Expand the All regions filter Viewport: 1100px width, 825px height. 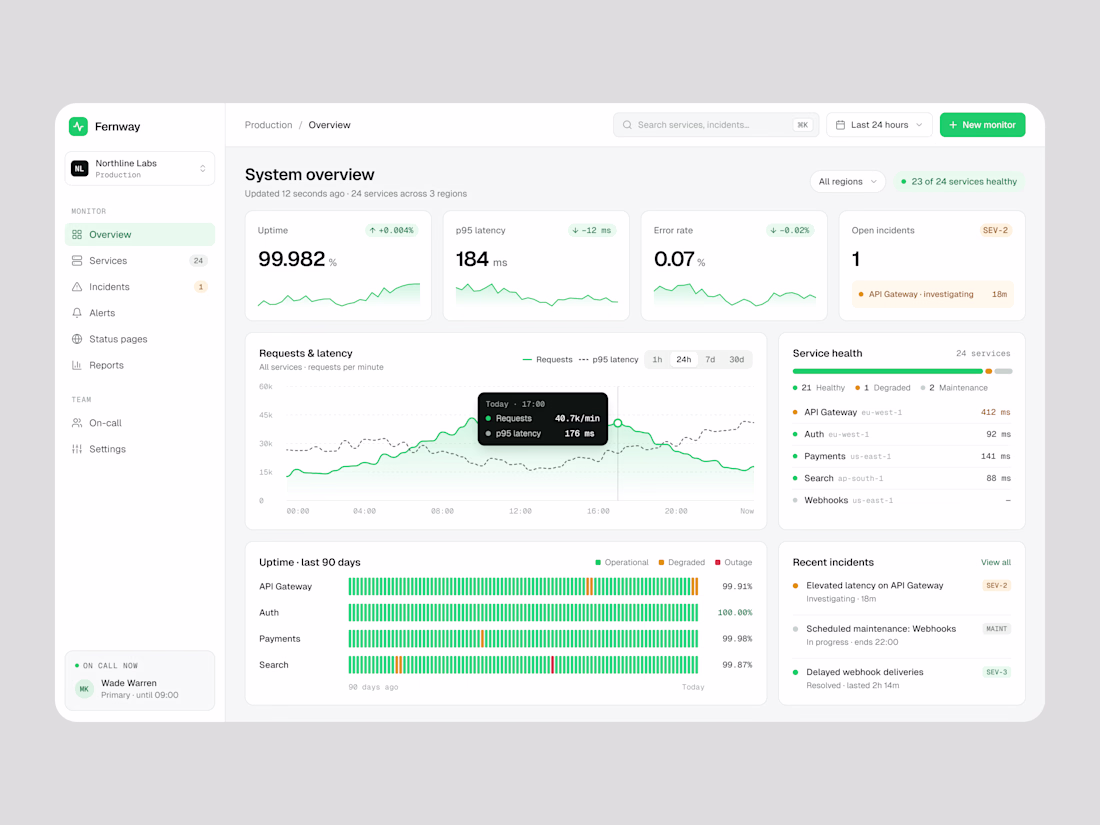point(847,182)
